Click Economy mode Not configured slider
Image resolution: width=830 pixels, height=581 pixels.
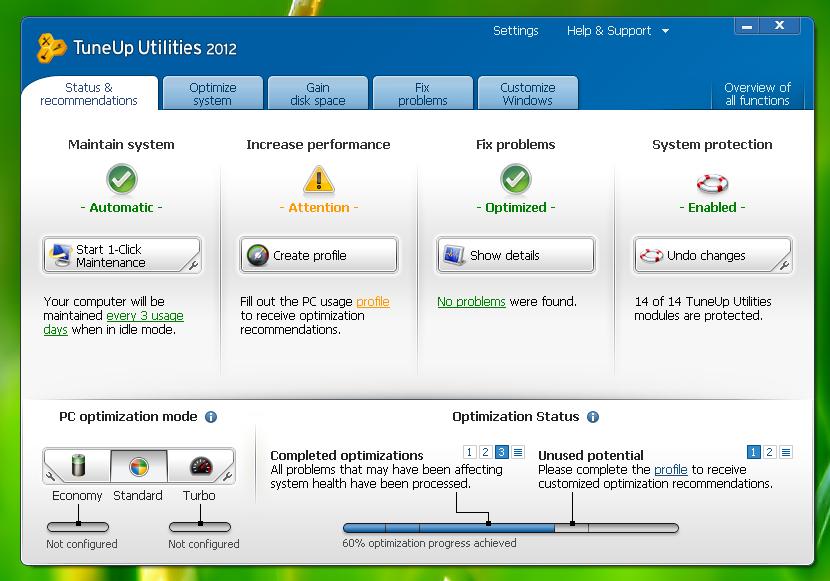pos(78,527)
